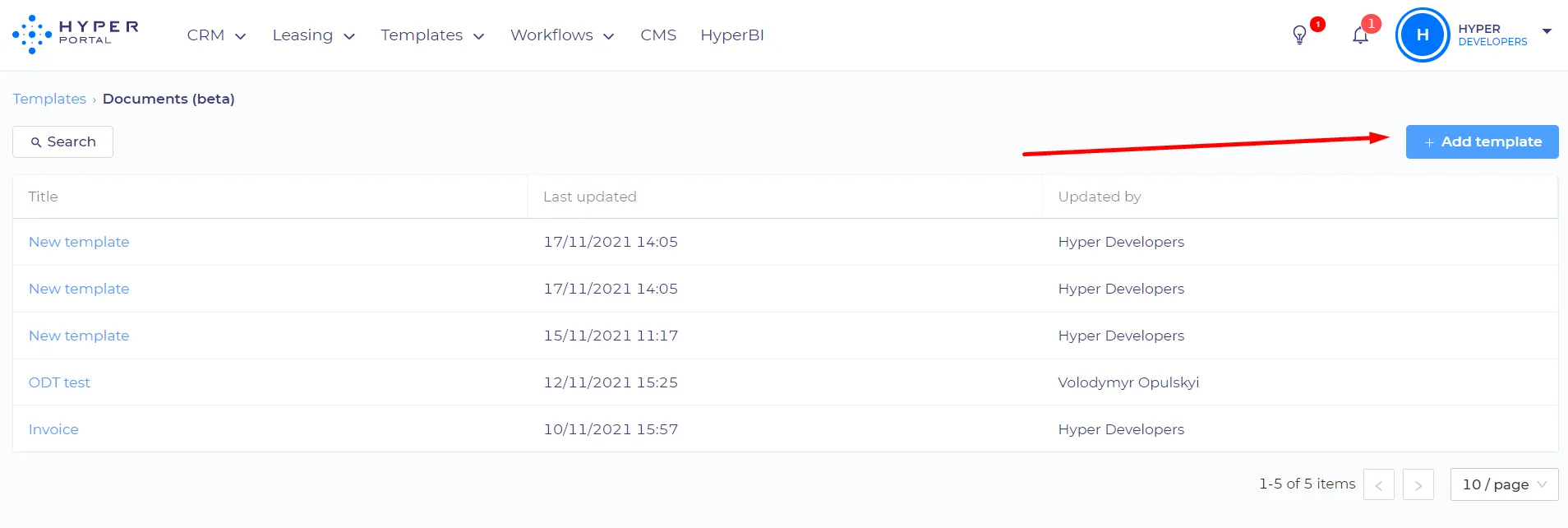The image size is (1568, 528).
Task: Go to the next page arrow
Action: coord(1418,484)
